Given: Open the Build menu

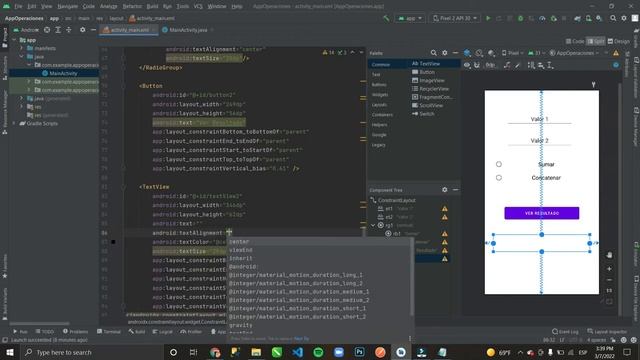Looking at the screenshot, I should click(152, 6).
